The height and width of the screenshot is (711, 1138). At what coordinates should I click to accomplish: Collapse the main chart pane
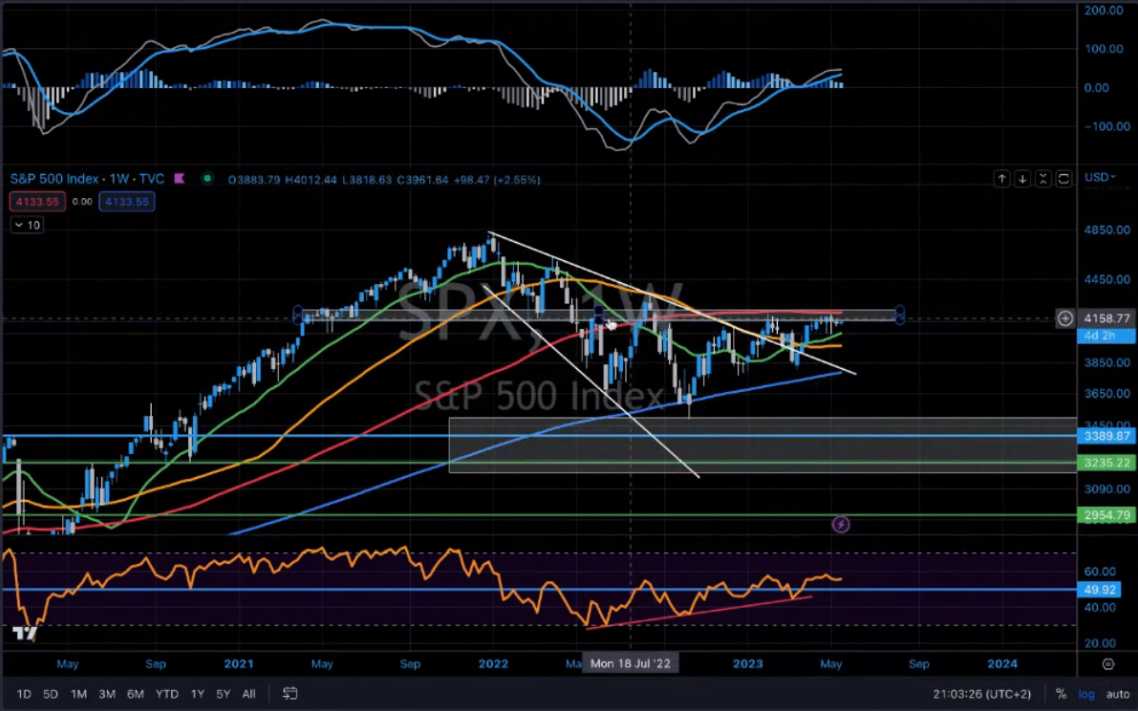click(1043, 179)
